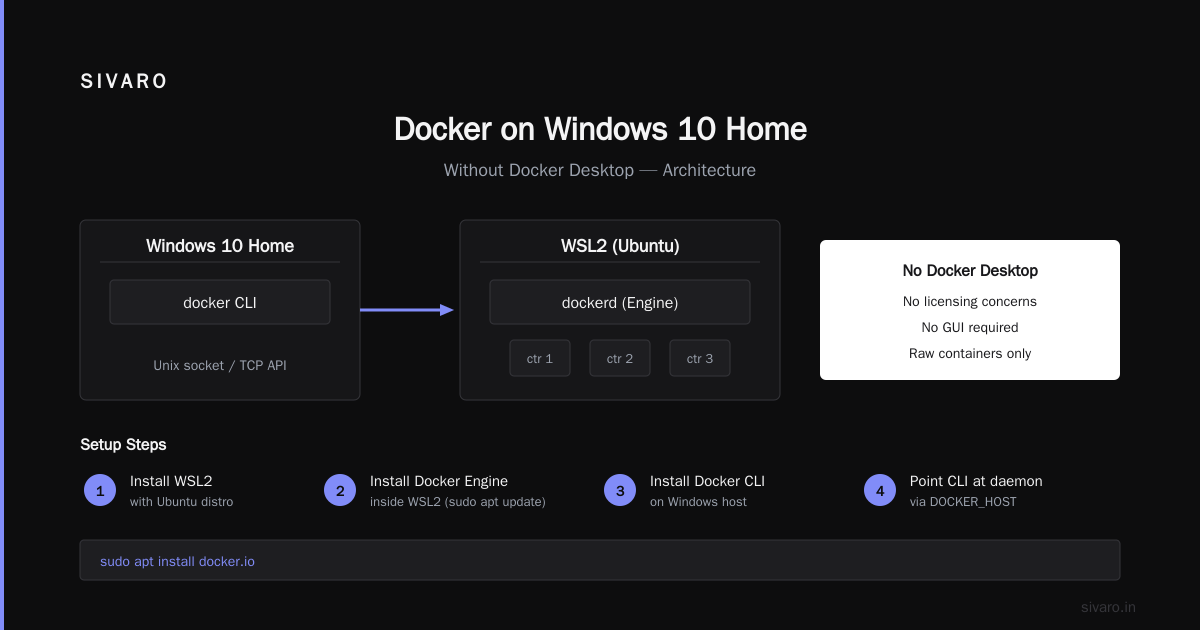Screen dimensions: 1200x630
Task: Click the "Raw containers only" line
Action: tap(970, 353)
